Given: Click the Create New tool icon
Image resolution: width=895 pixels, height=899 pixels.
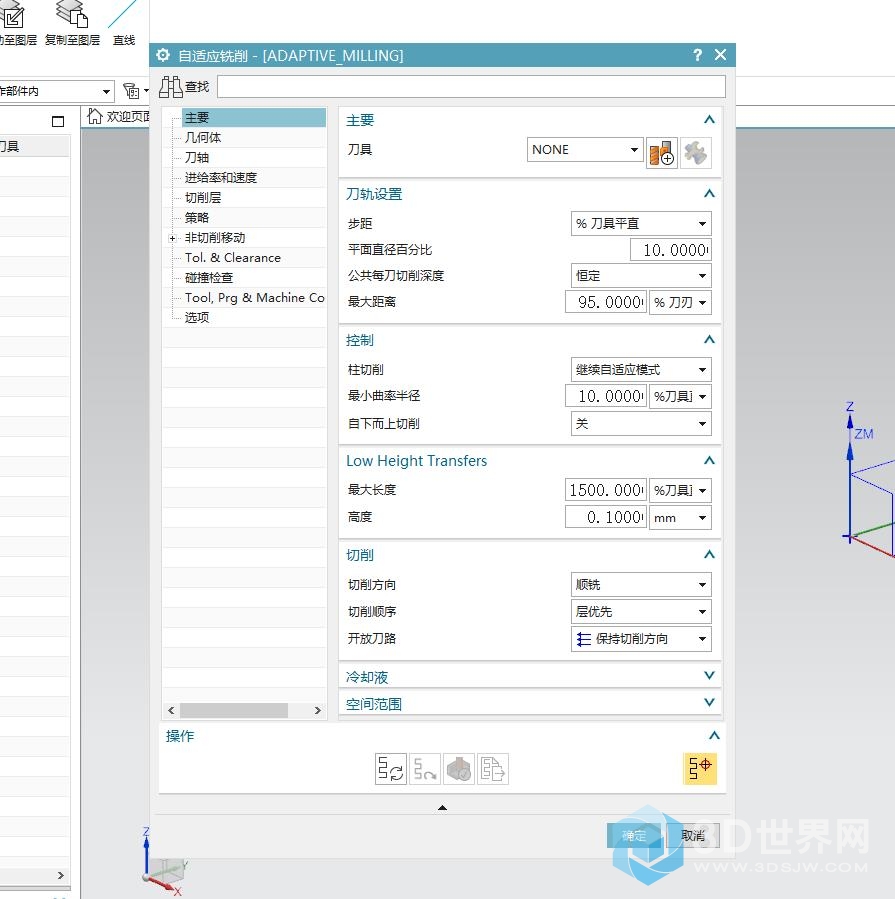Looking at the screenshot, I should coord(661,152).
